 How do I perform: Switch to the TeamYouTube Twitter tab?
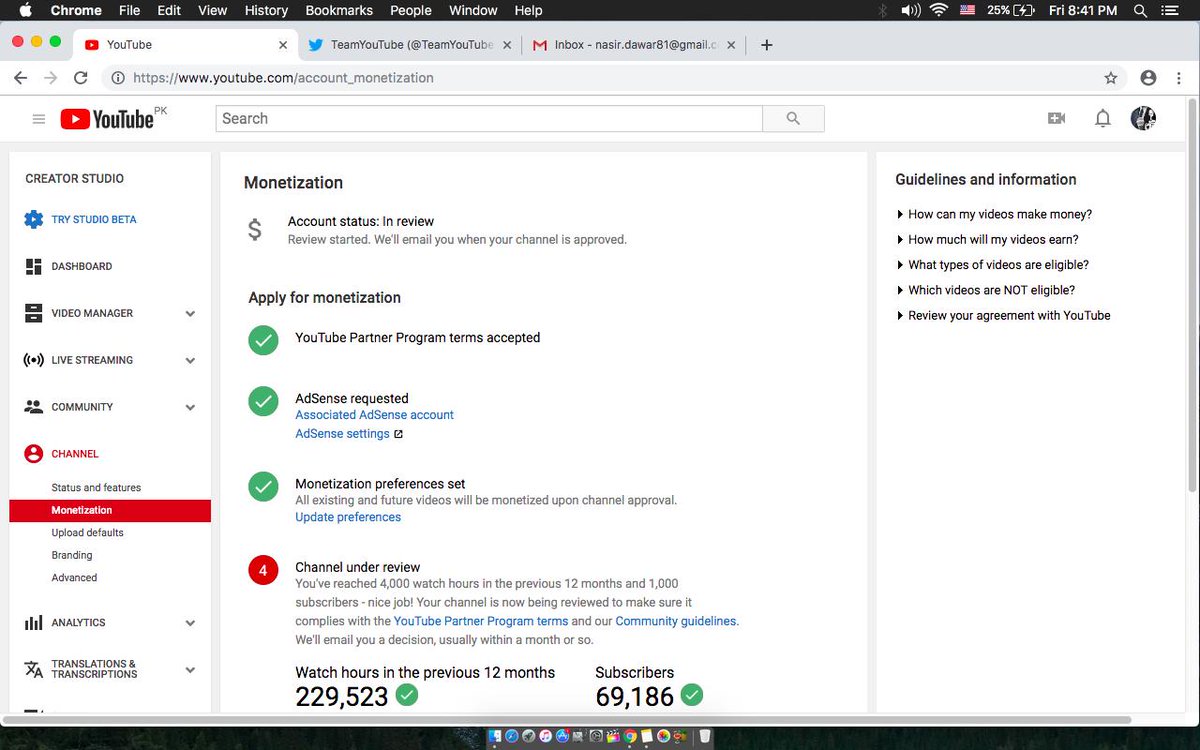(x=409, y=45)
